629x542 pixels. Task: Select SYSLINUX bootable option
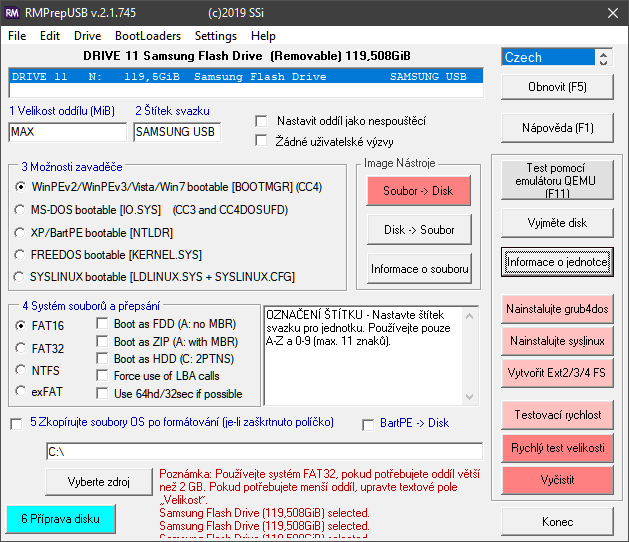coord(19,277)
